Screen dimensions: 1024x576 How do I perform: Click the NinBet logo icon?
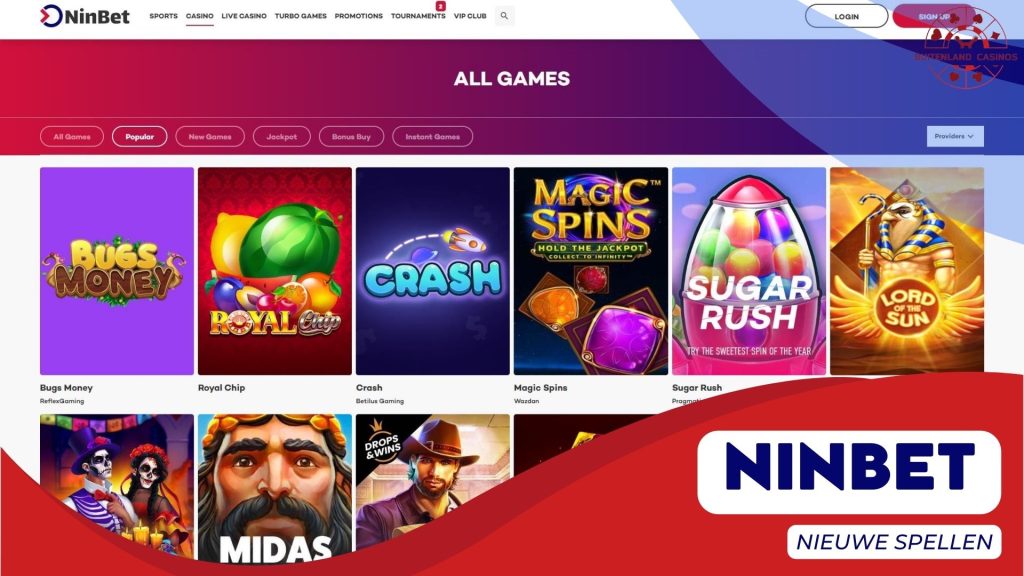pos(51,16)
